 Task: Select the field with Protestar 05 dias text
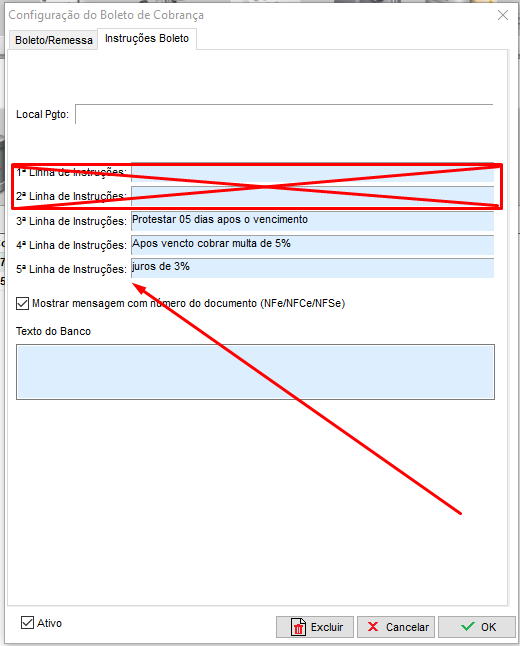pyautogui.click(x=312, y=221)
